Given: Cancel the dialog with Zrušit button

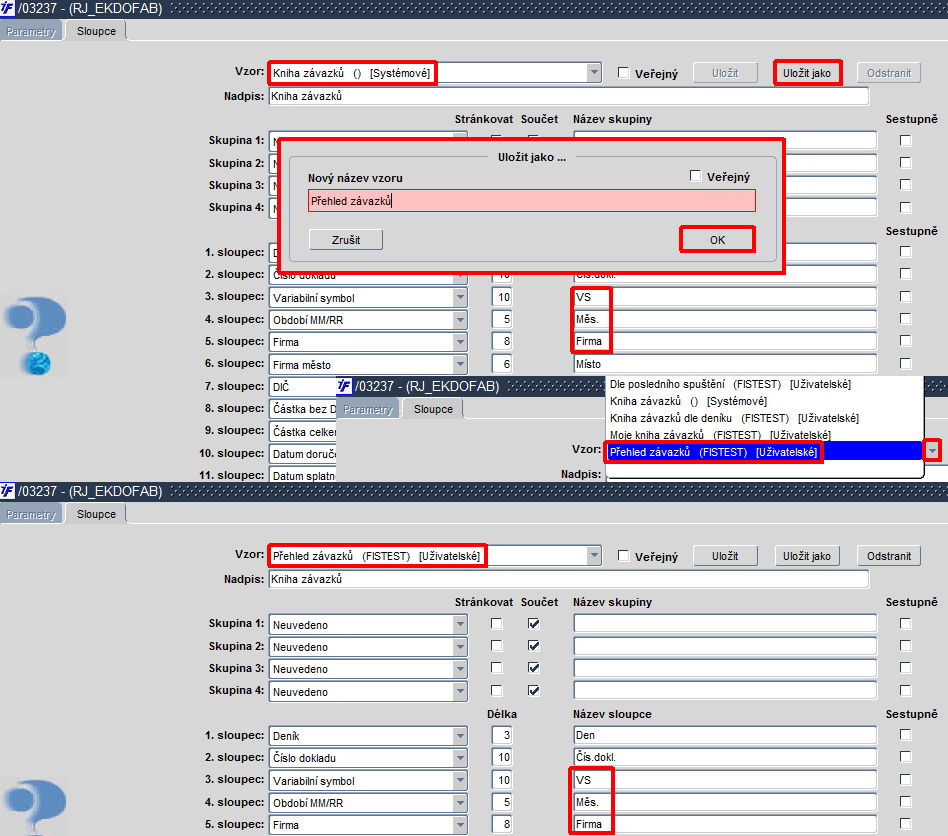Looking at the screenshot, I should [346, 240].
